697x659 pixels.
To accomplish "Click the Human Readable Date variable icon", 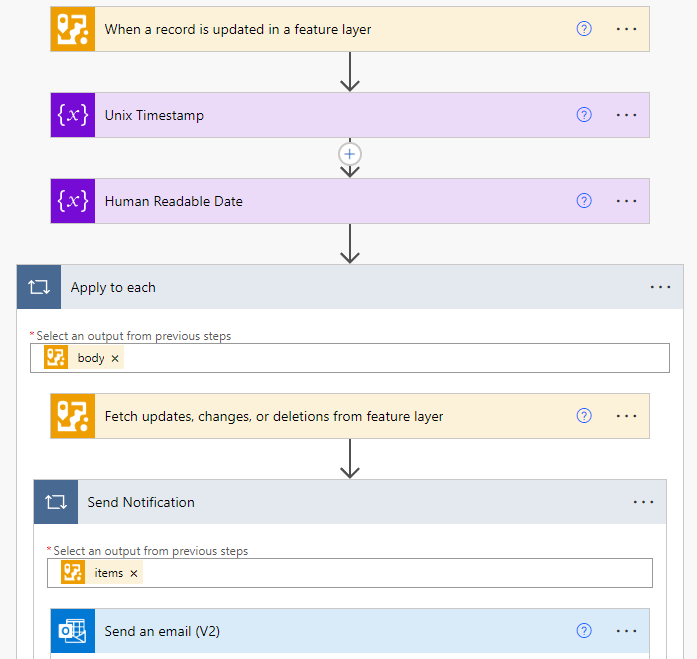I will (x=73, y=201).
